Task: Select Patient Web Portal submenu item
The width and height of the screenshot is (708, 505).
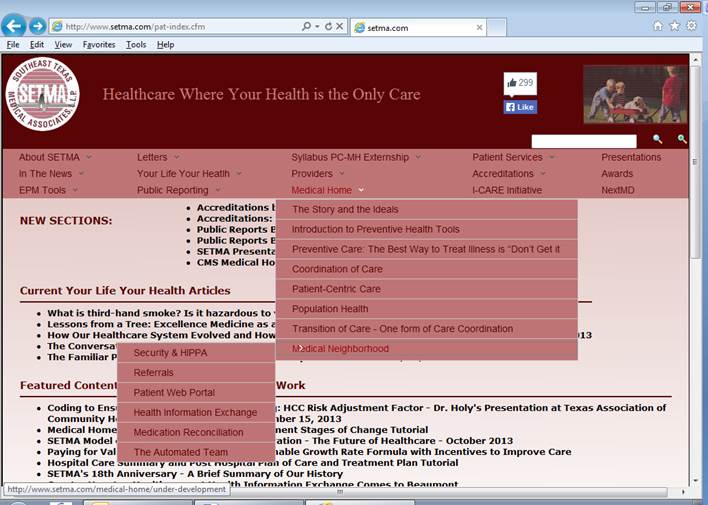Action: [x=196, y=393]
